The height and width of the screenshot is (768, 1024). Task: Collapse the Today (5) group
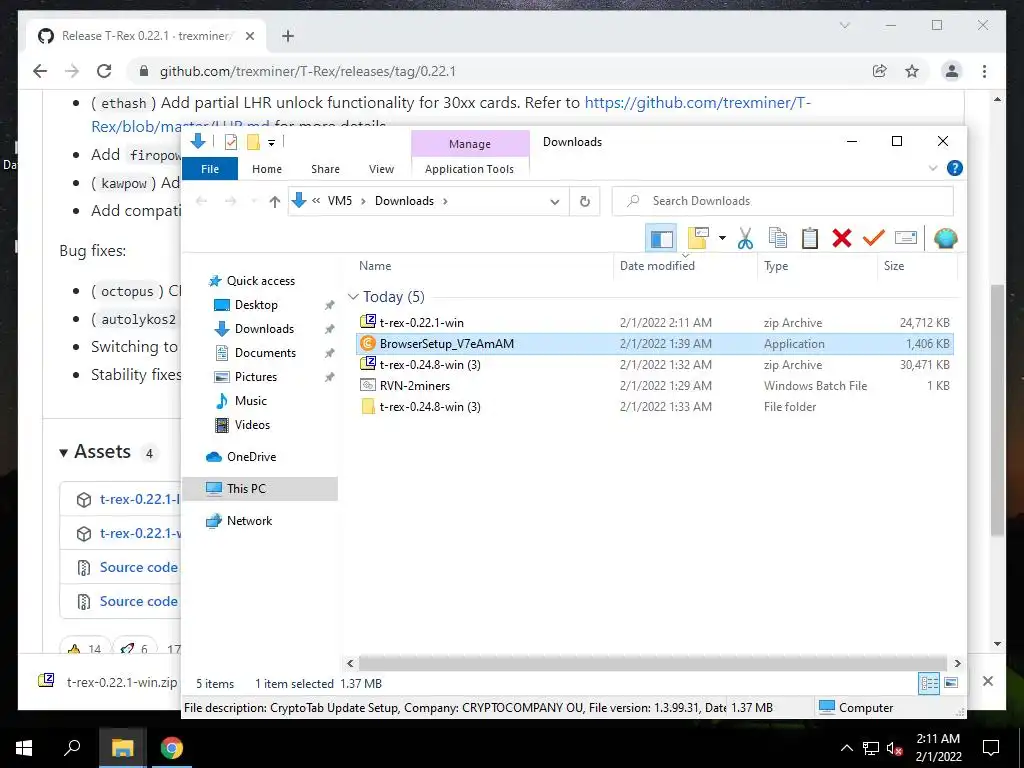click(x=353, y=296)
